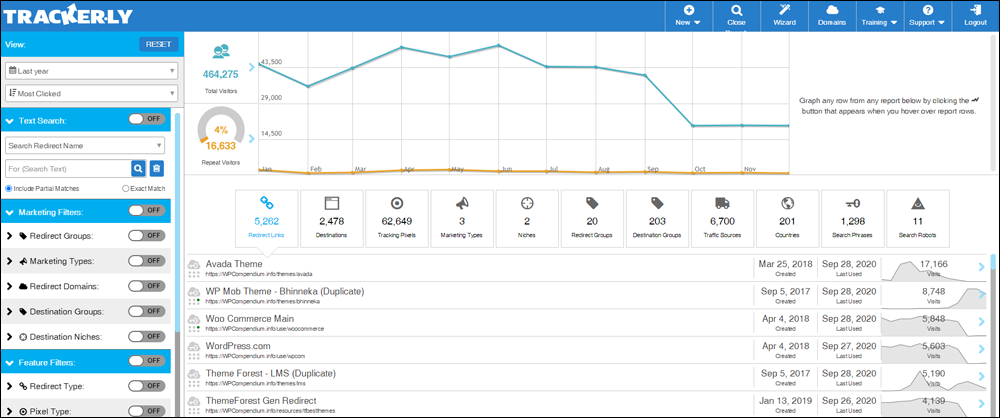Click the arrow on Woo Commerce Main row

click(982, 323)
